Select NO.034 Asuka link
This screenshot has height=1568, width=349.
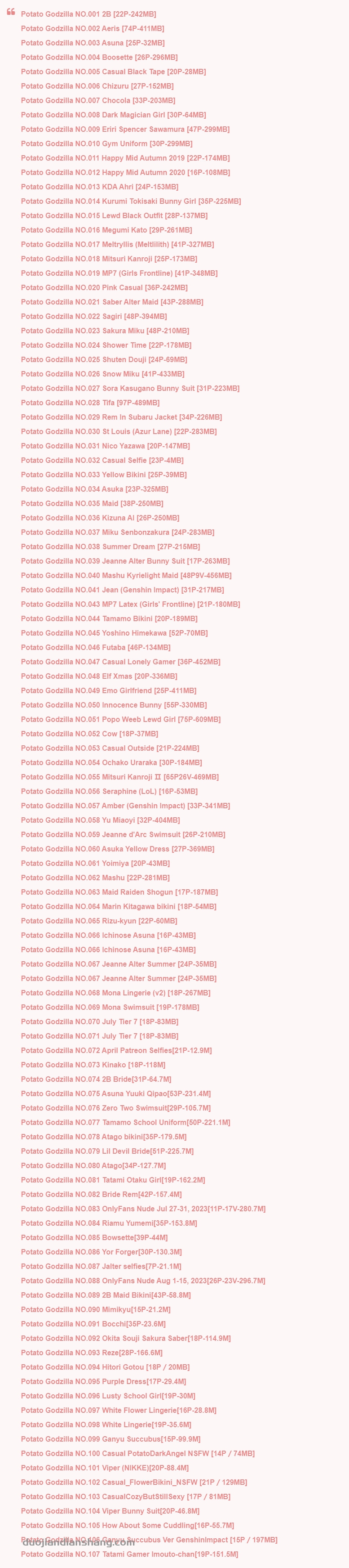click(x=94, y=489)
